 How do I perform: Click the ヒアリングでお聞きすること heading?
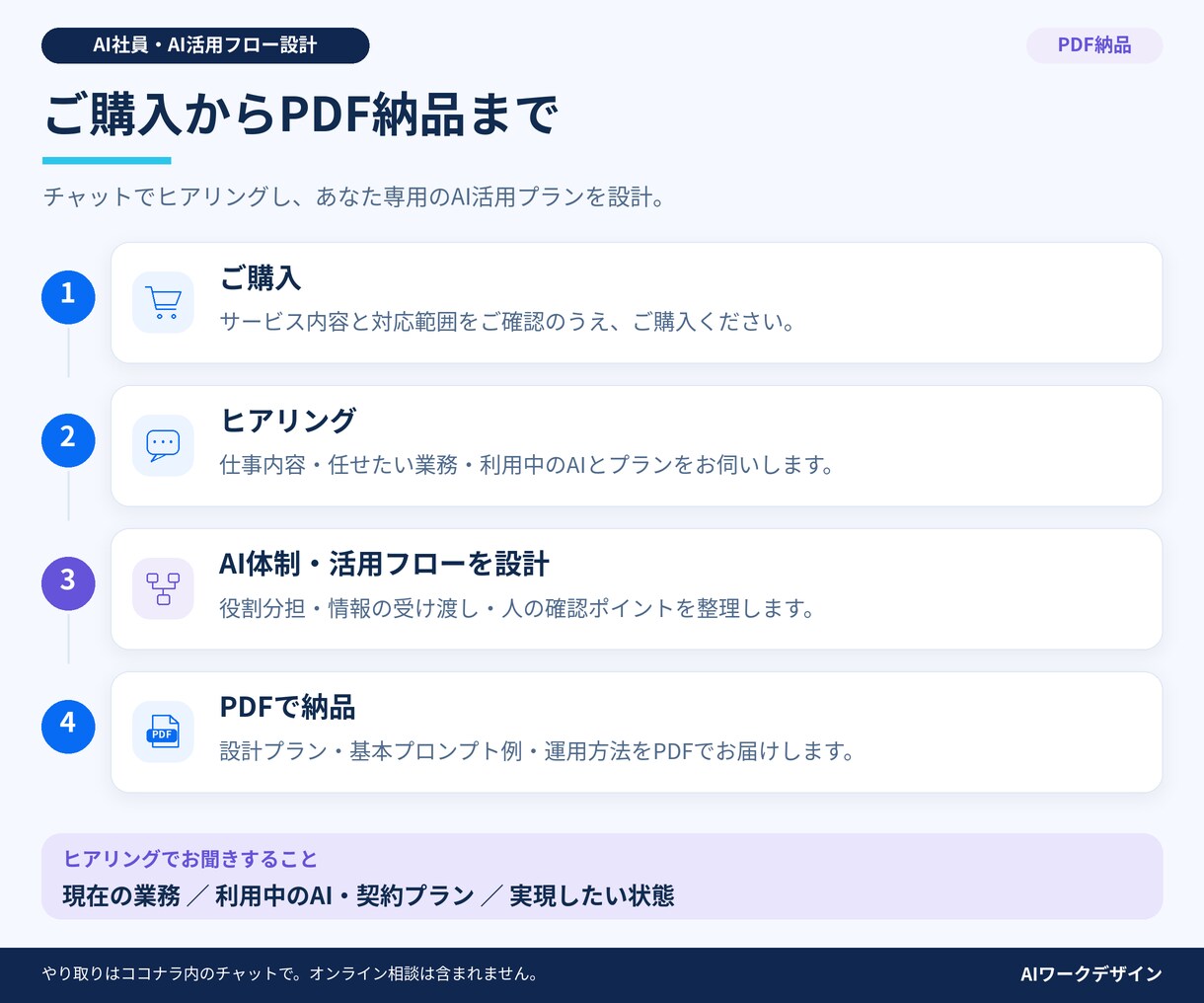click(x=190, y=859)
